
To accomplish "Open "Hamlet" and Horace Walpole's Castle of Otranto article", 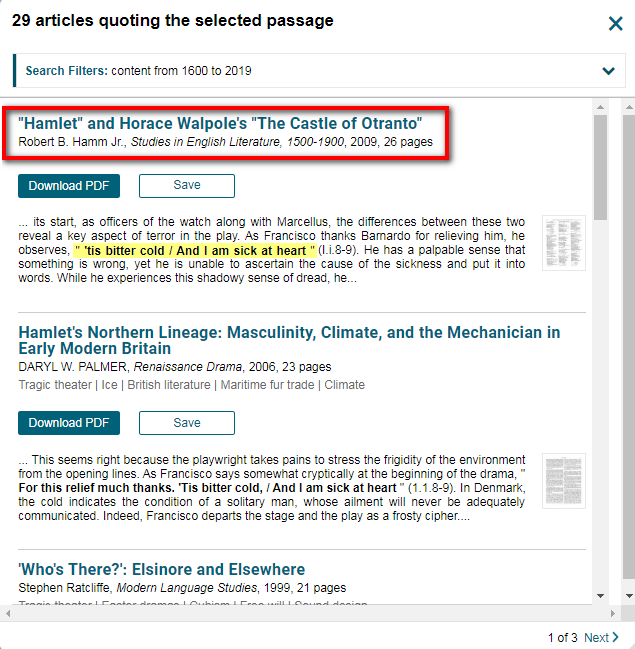I will (x=220, y=123).
